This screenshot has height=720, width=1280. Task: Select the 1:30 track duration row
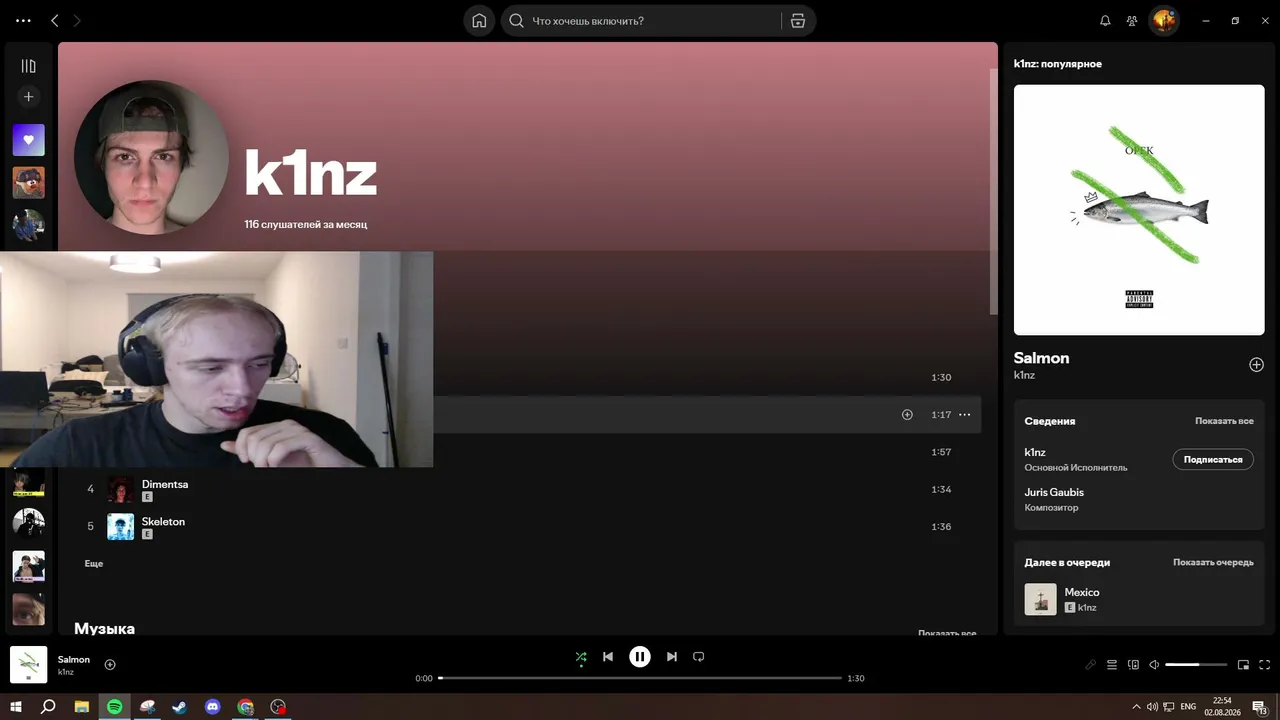pos(941,378)
